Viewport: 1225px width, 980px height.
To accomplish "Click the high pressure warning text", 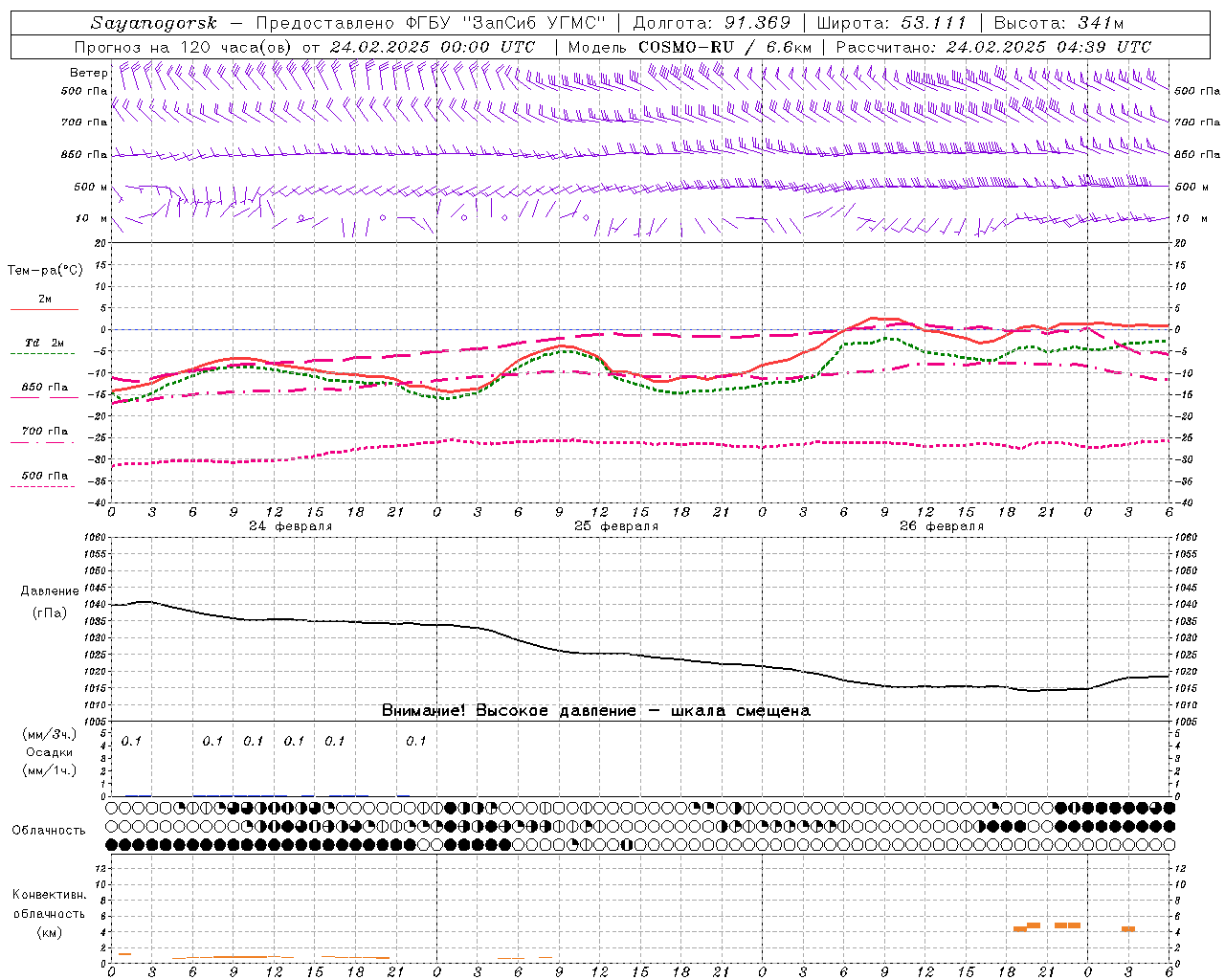I will [x=595, y=711].
